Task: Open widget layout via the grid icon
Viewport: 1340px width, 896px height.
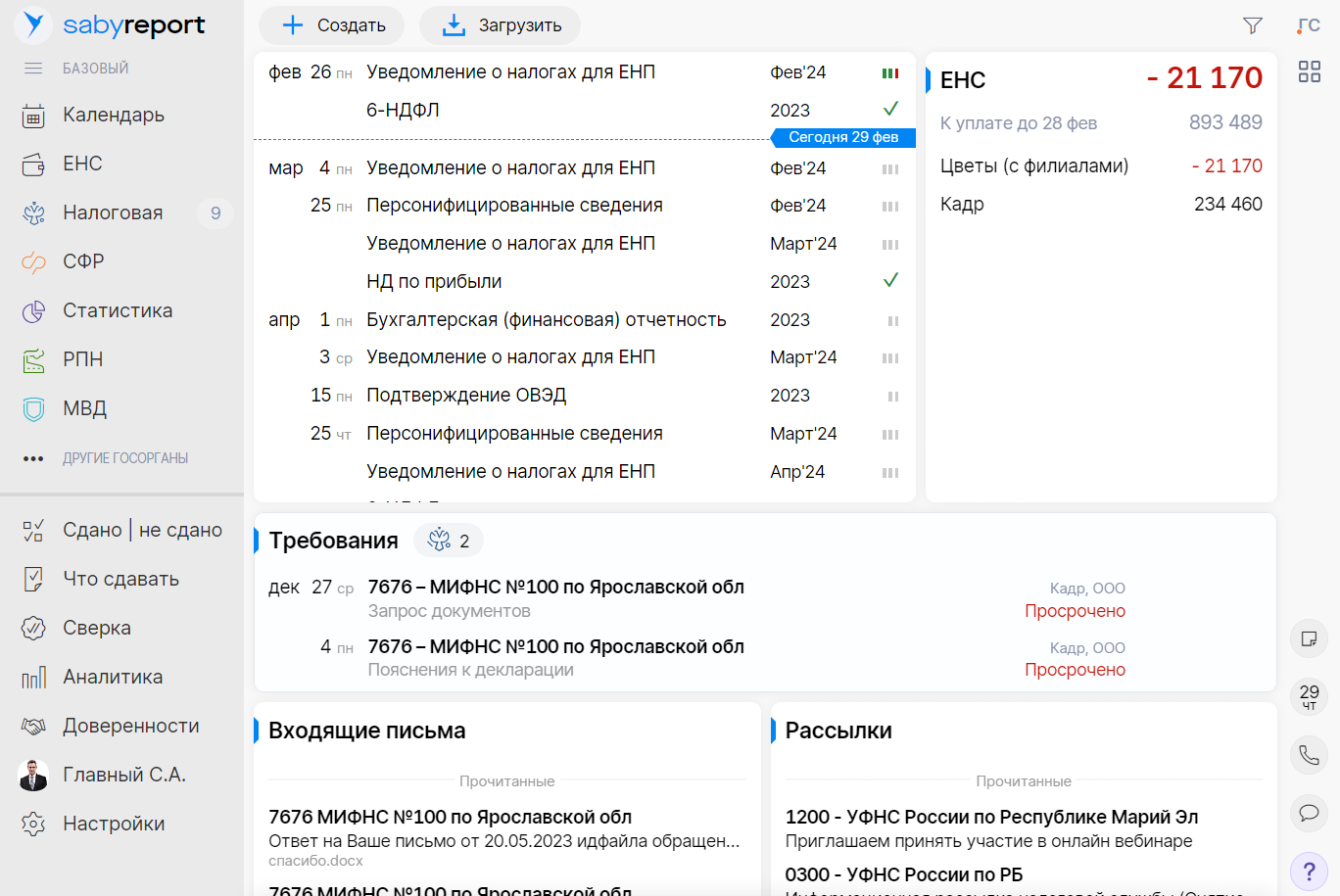Action: tap(1310, 71)
